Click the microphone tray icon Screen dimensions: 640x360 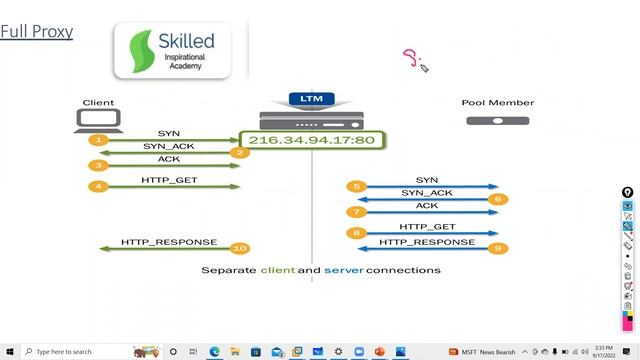(x=555, y=352)
